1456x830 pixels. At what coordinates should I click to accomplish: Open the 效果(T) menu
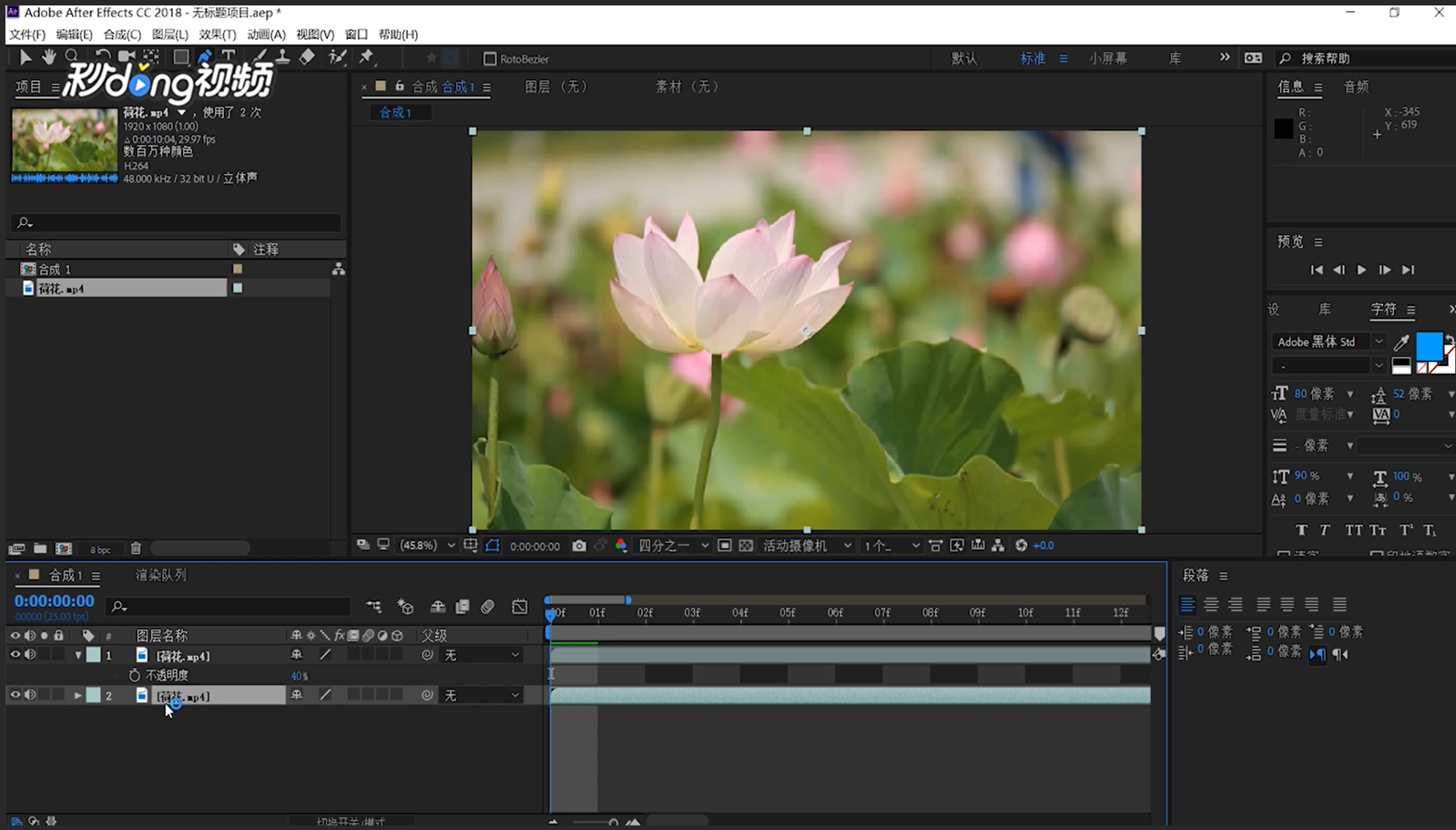217,35
